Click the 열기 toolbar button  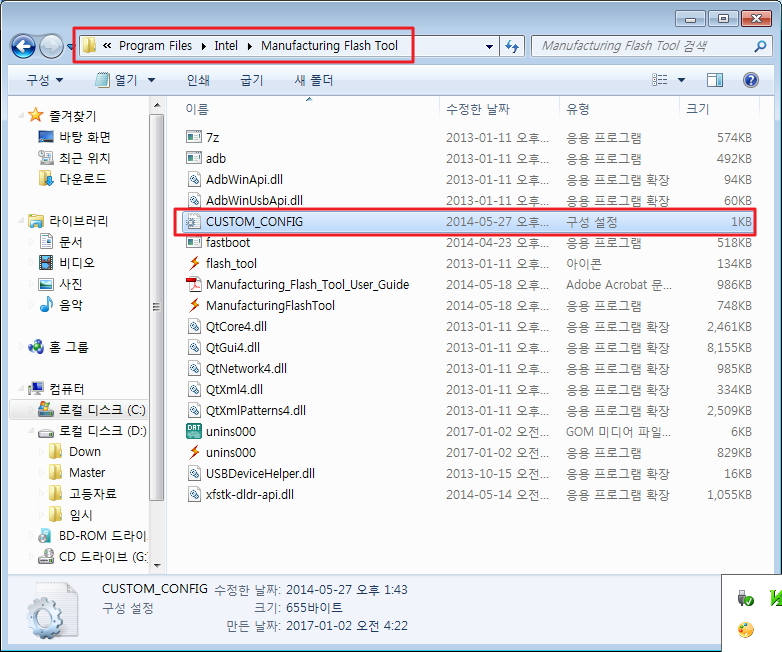click(x=116, y=80)
